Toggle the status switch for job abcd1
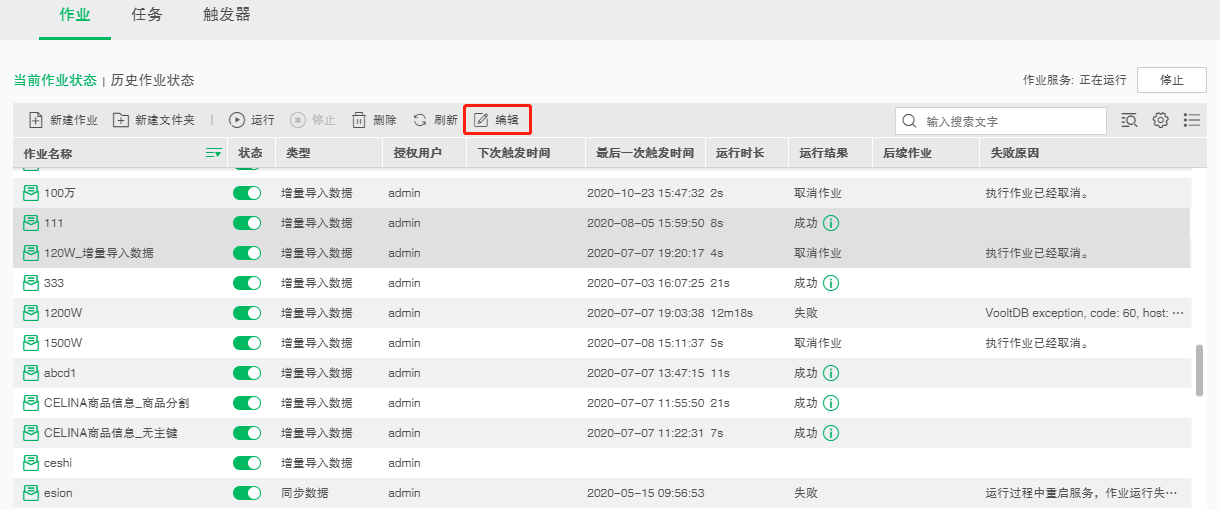 point(247,373)
